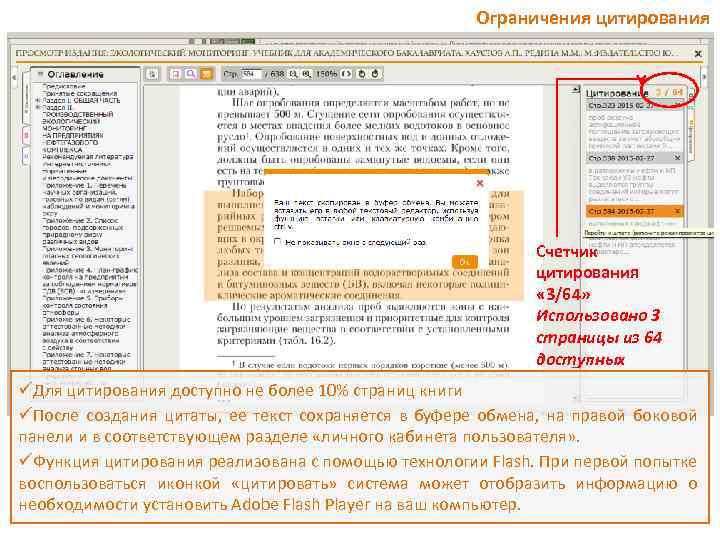720x540 pixels.
Task: Collapse the citation panel arrow icon
Action: pyautogui.click(x=576, y=90)
